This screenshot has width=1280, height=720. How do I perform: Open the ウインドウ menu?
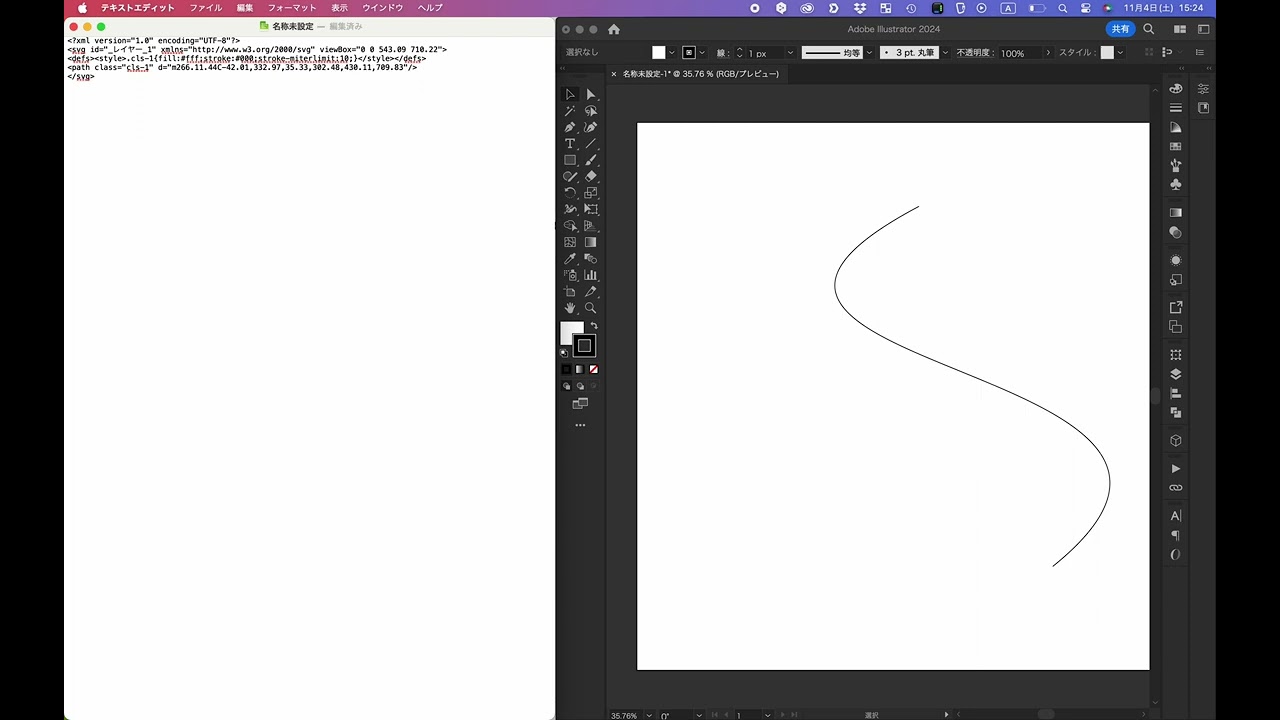[382, 8]
